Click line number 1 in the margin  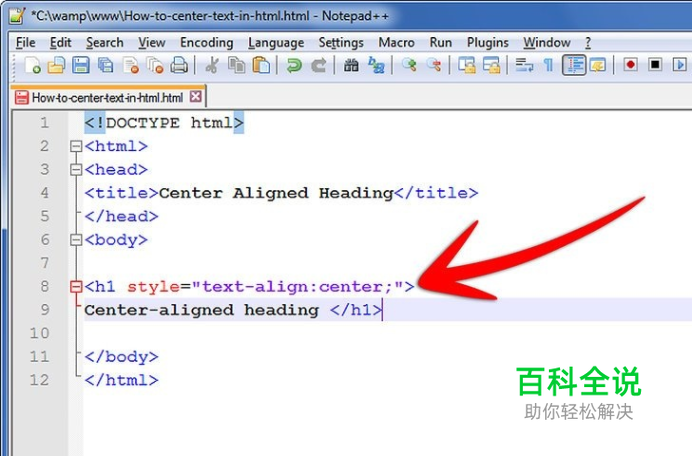click(x=45, y=122)
